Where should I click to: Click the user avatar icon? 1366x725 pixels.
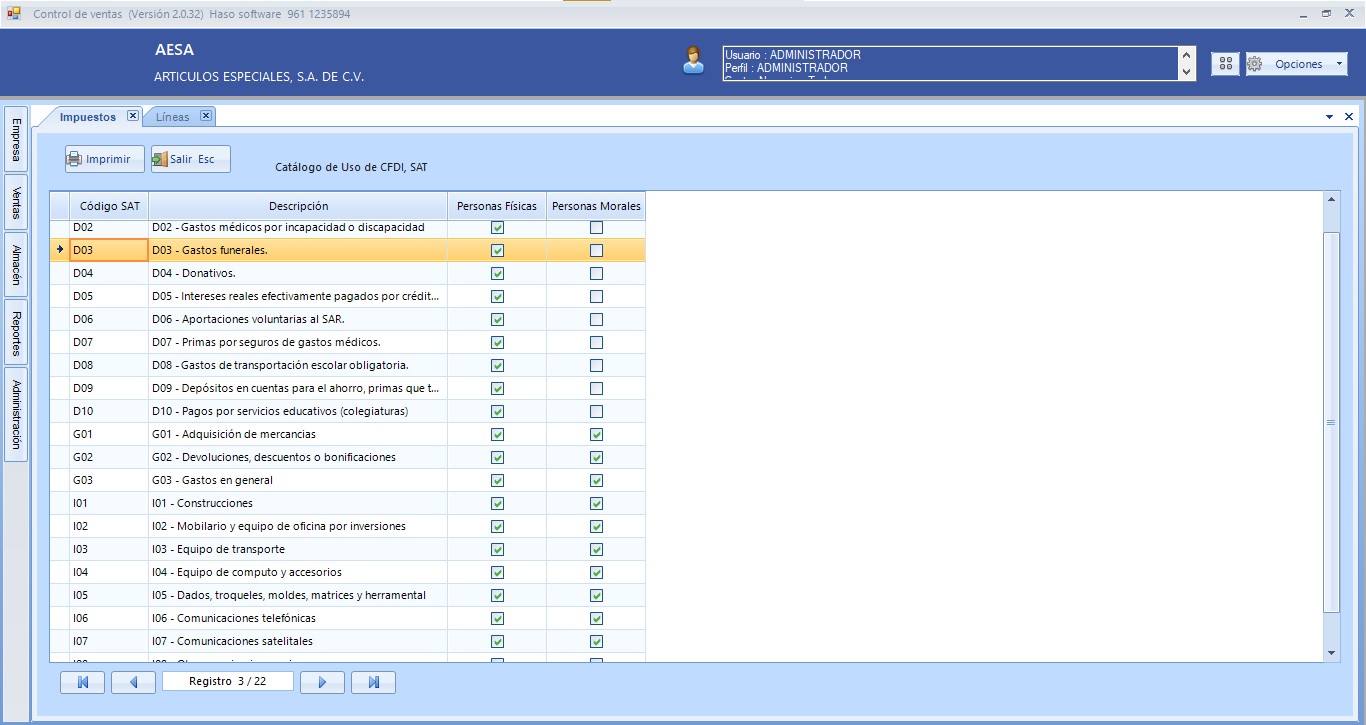point(693,61)
